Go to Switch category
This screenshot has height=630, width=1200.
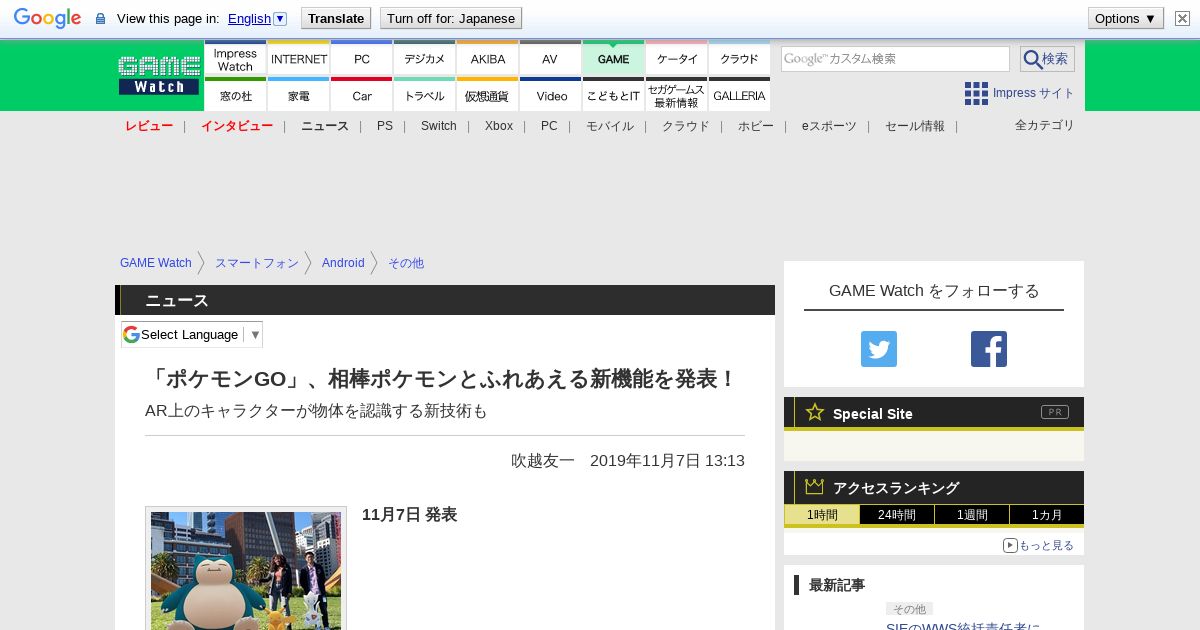pos(439,126)
